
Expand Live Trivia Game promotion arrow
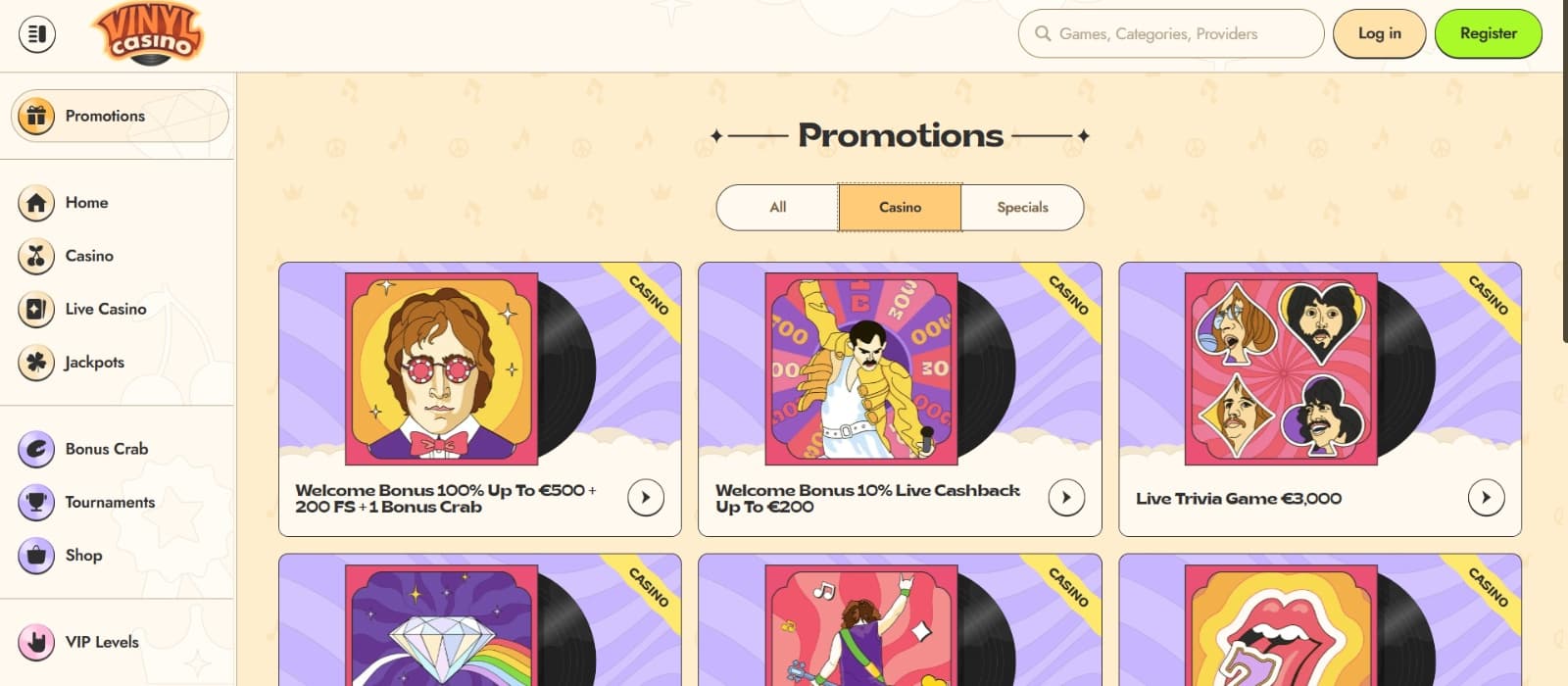click(1486, 498)
